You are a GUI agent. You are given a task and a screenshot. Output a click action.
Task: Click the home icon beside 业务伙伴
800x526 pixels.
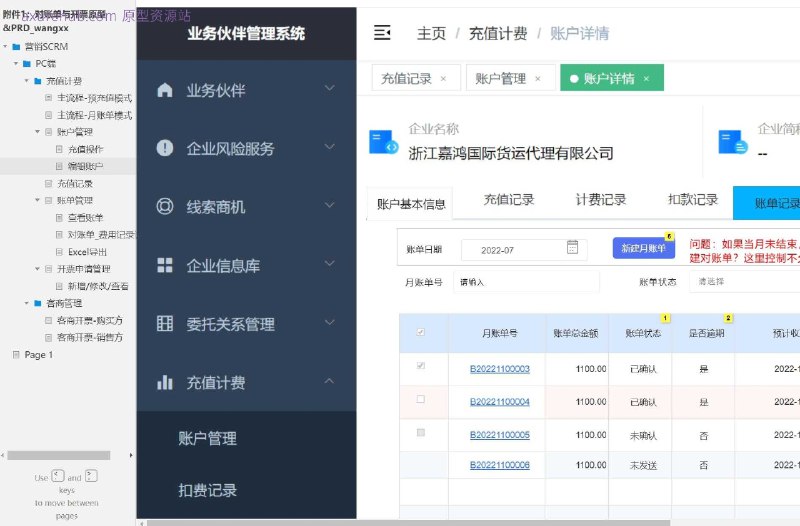pos(165,90)
